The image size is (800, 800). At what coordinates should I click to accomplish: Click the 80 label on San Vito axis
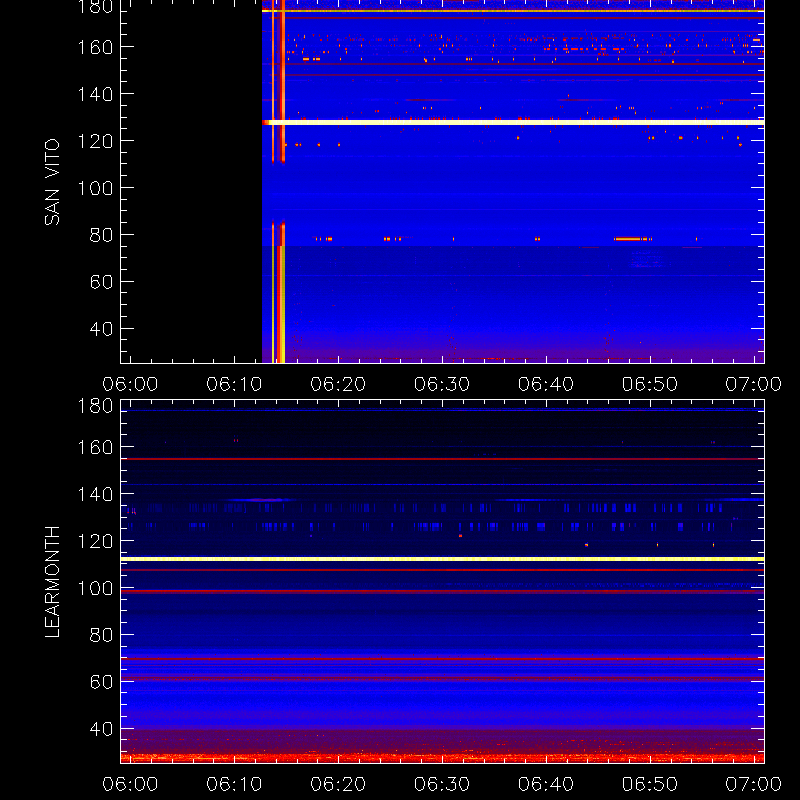point(101,235)
